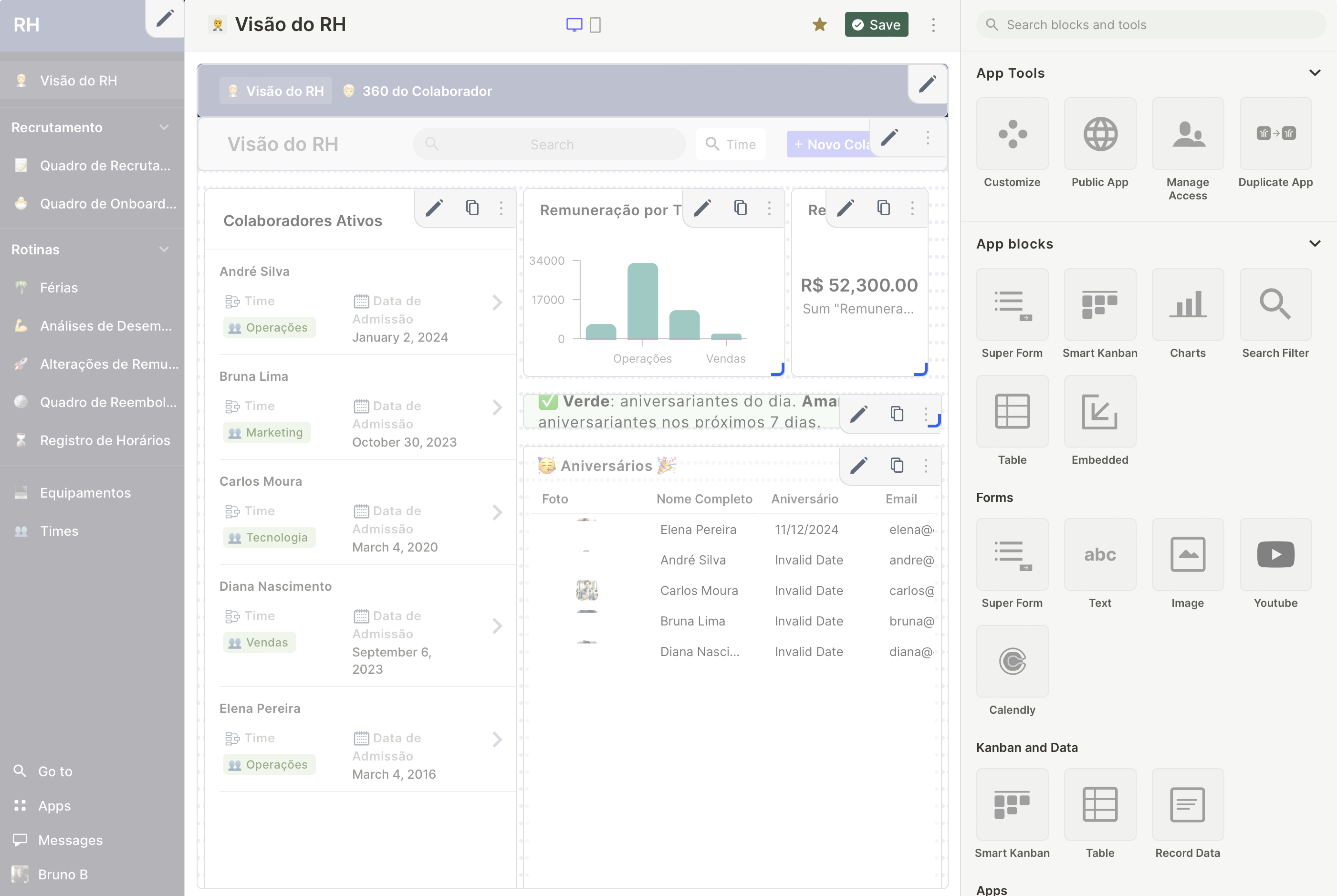Click Carlos Moura photo thumbnail
Screen dimensions: 1337x896
point(587,590)
